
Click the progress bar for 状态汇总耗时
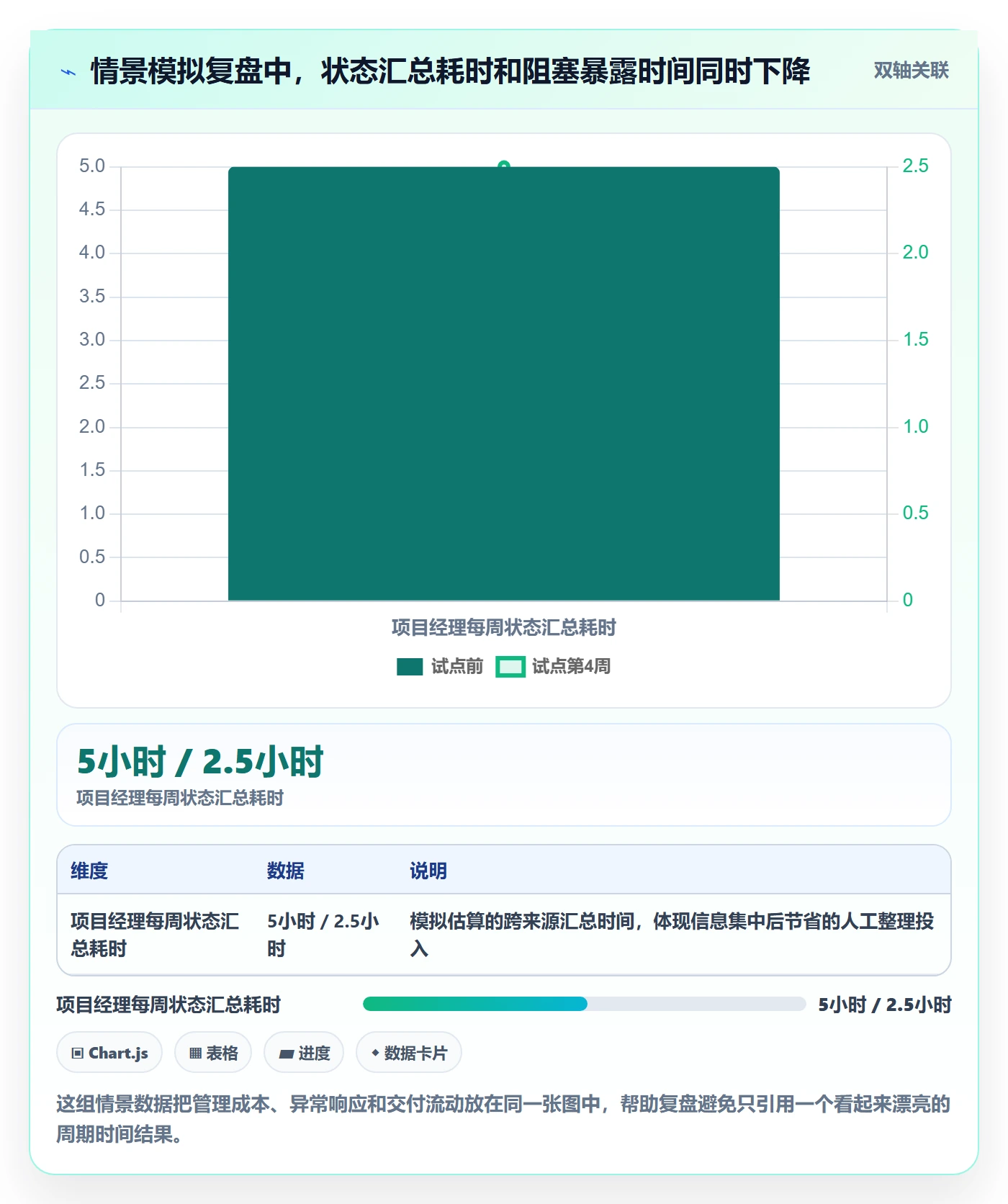584,1004
